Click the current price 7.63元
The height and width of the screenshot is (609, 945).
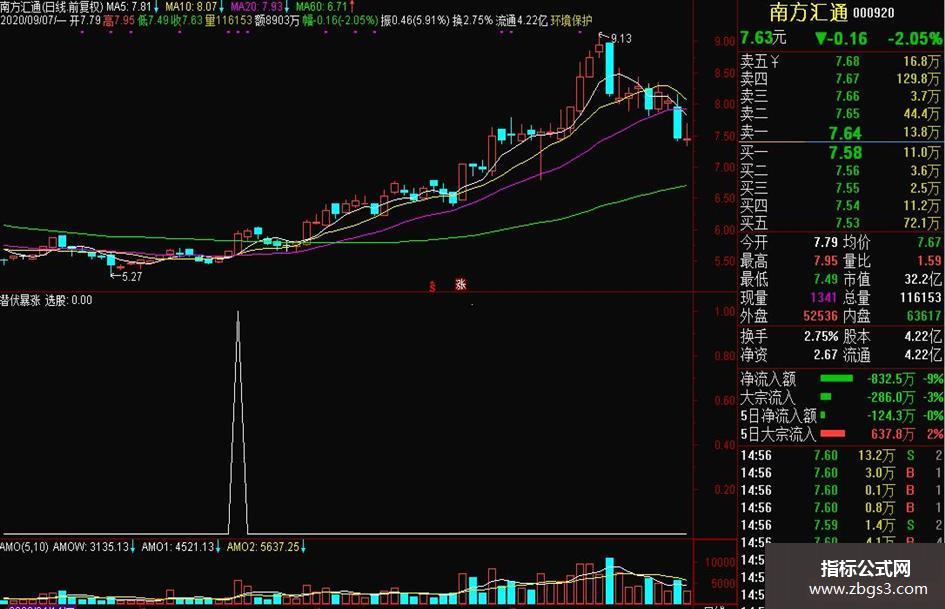coord(763,38)
